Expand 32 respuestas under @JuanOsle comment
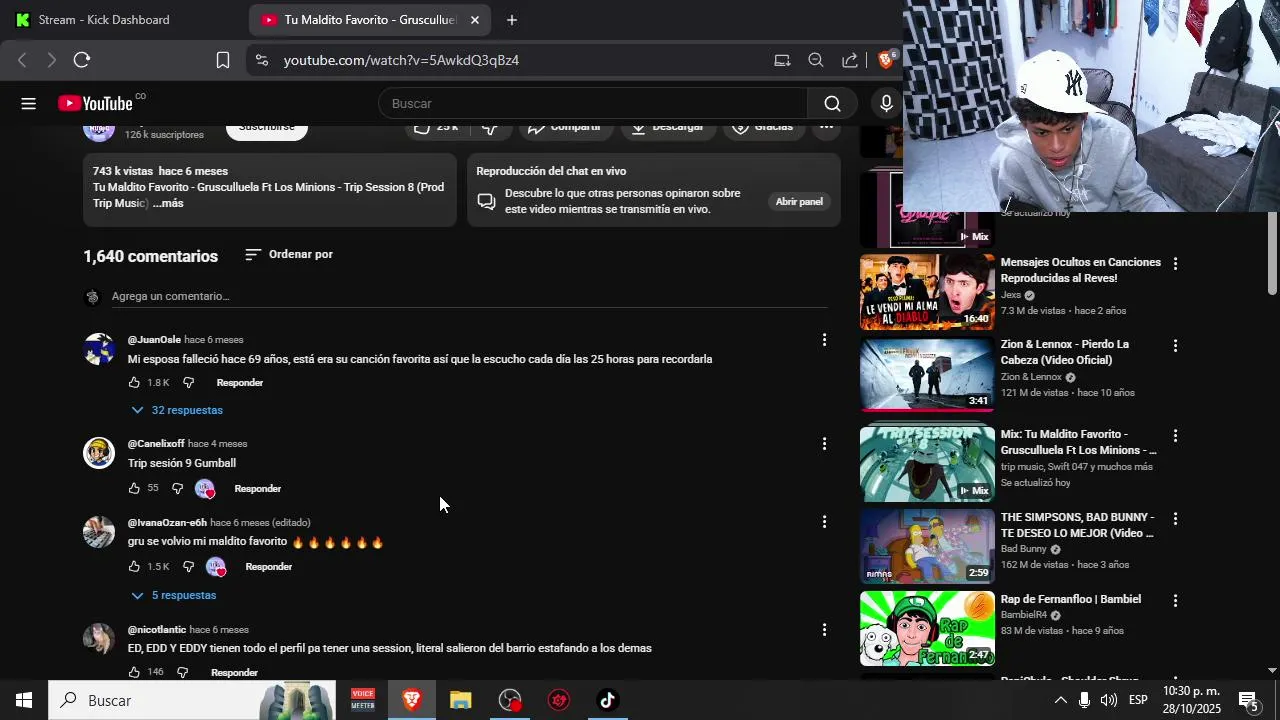 177,410
